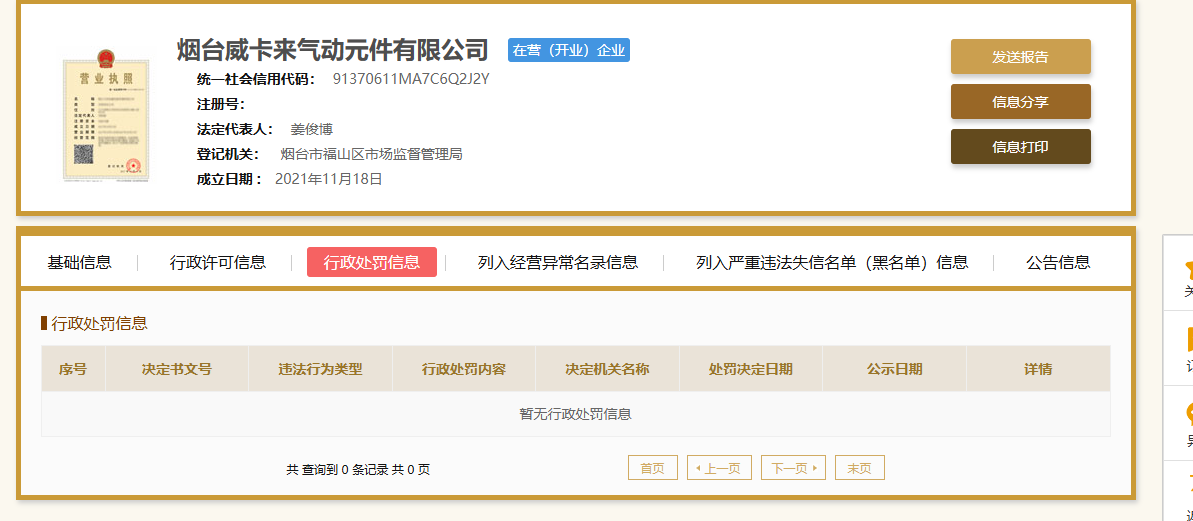Click 暂无行政处罚信息 empty notice
This screenshot has height=521, width=1193.
576,415
